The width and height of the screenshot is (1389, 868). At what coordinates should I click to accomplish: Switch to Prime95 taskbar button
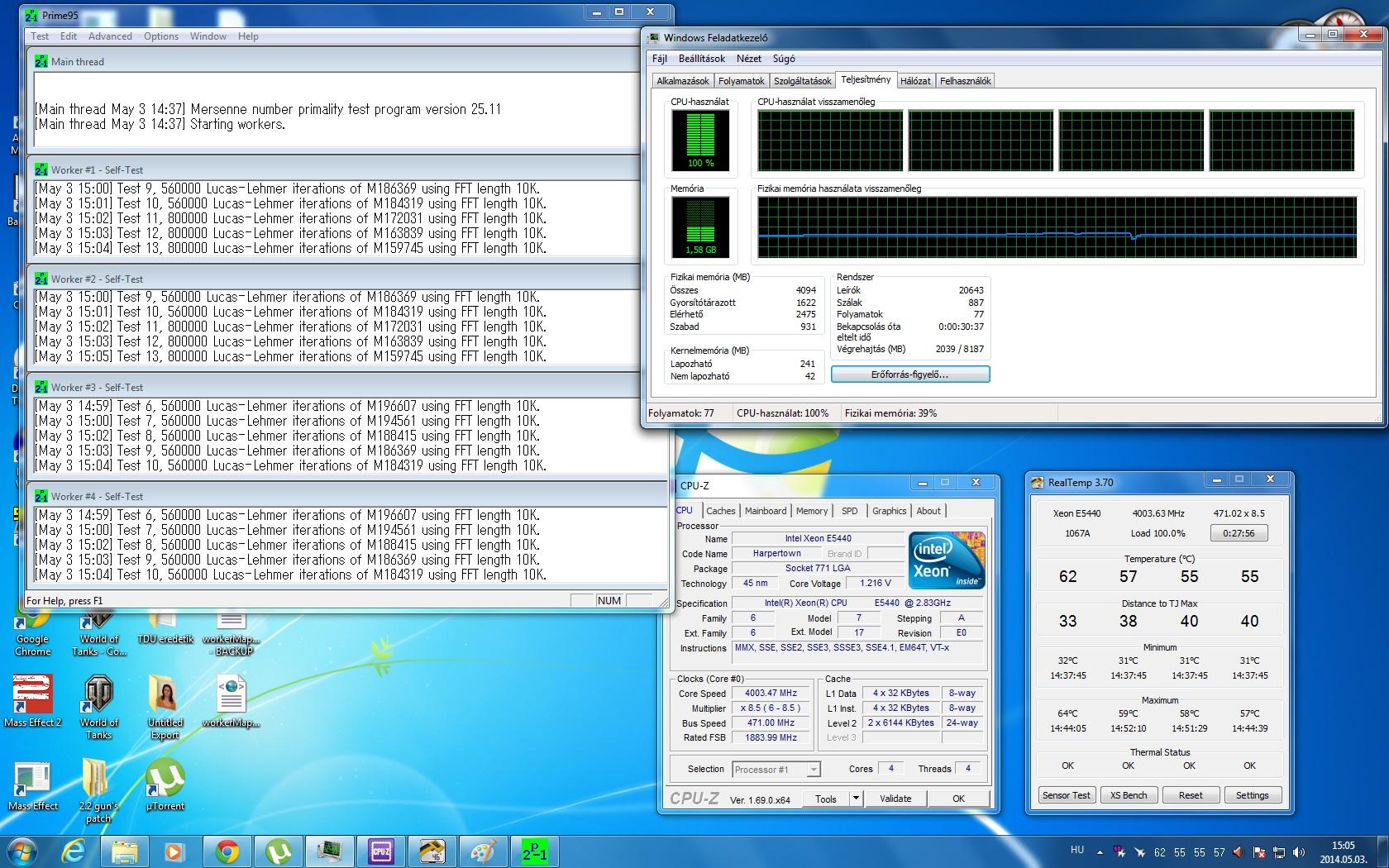coord(535,851)
